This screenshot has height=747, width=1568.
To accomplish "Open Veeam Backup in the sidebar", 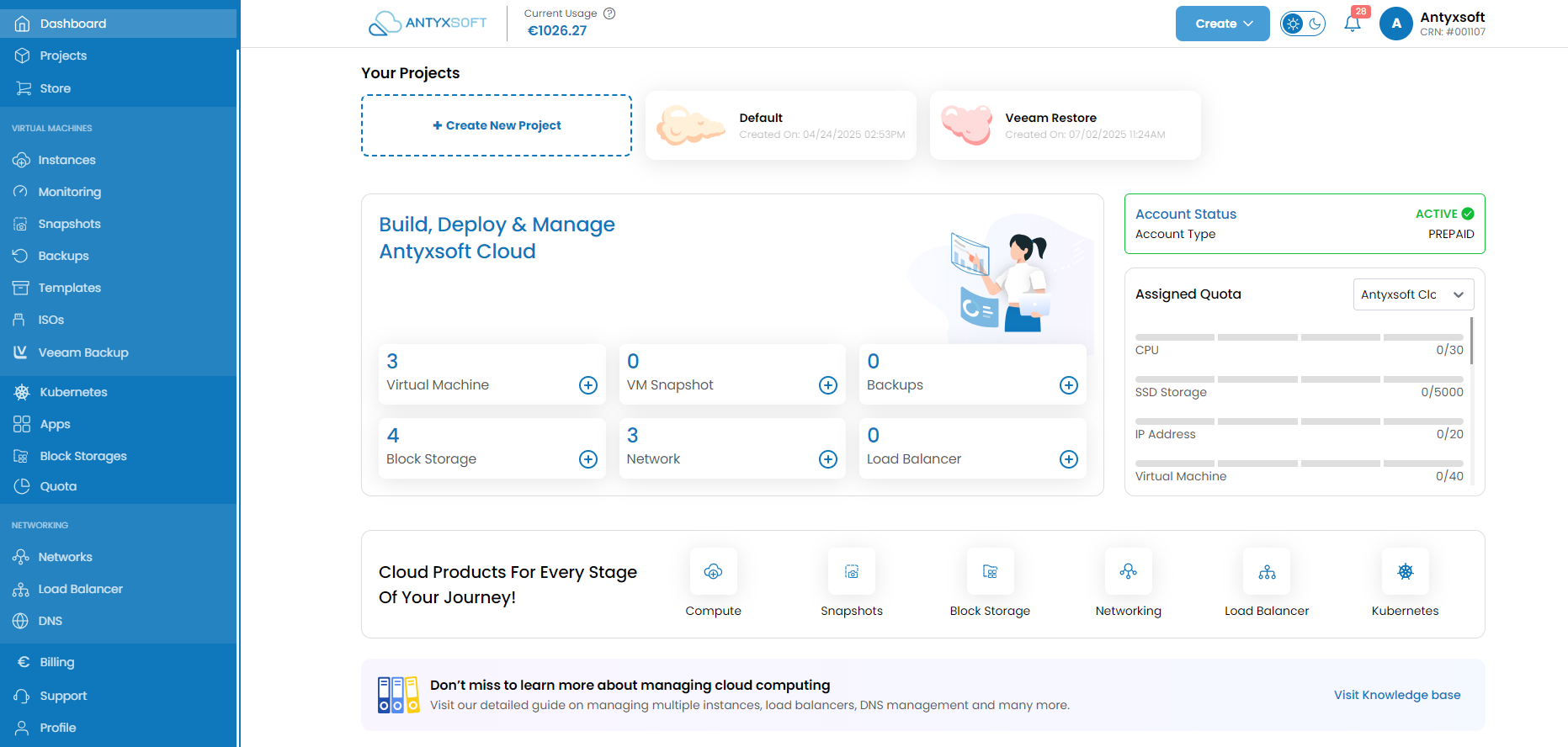I will [x=118, y=352].
